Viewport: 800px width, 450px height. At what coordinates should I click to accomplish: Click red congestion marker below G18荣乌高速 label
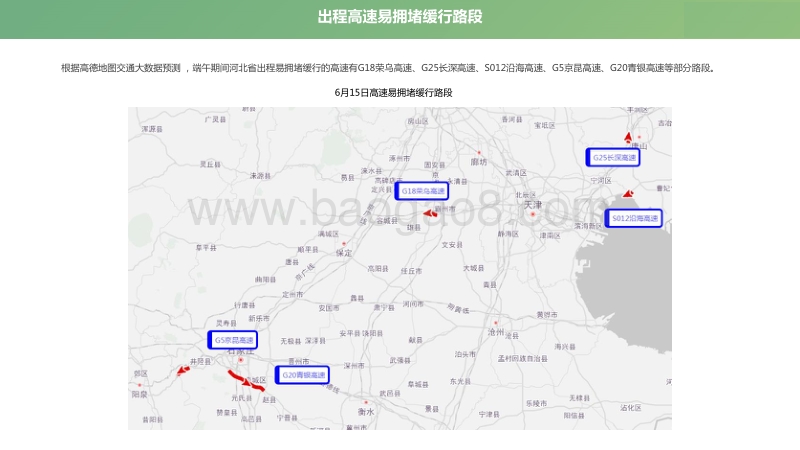click(431, 213)
